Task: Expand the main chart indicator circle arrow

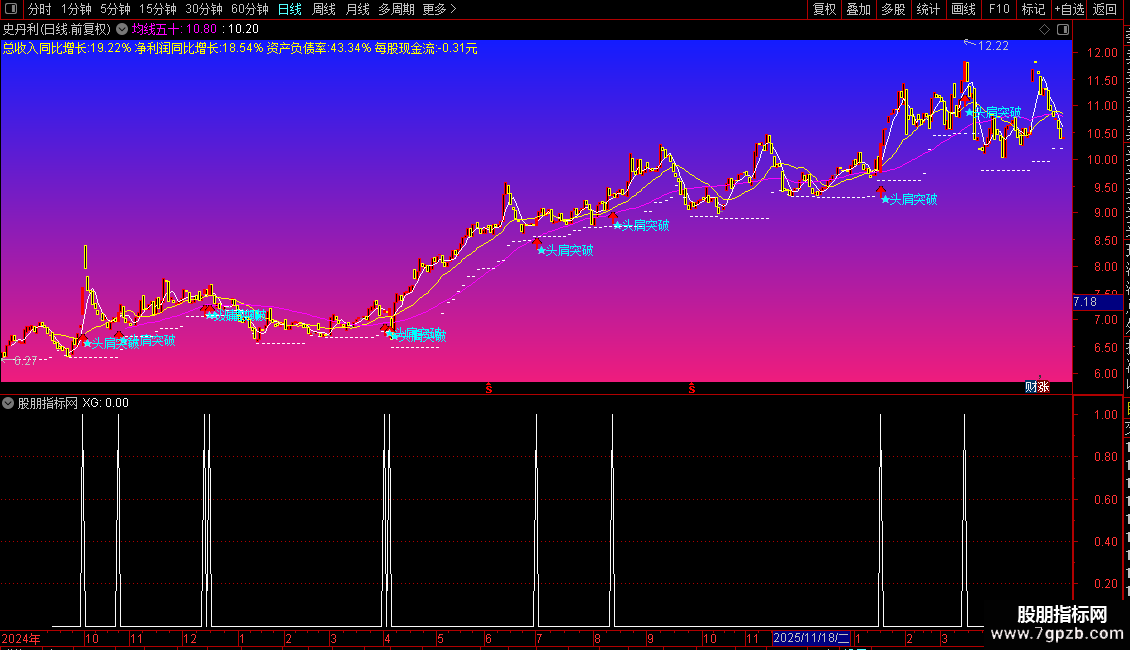Action: (x=123, y=29)
